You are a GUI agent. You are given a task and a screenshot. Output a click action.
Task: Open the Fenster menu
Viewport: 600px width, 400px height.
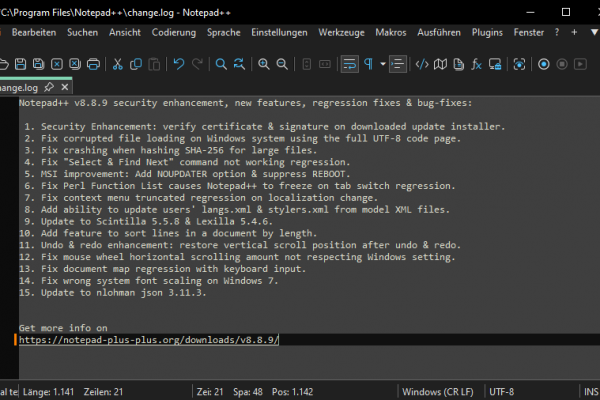529,33
